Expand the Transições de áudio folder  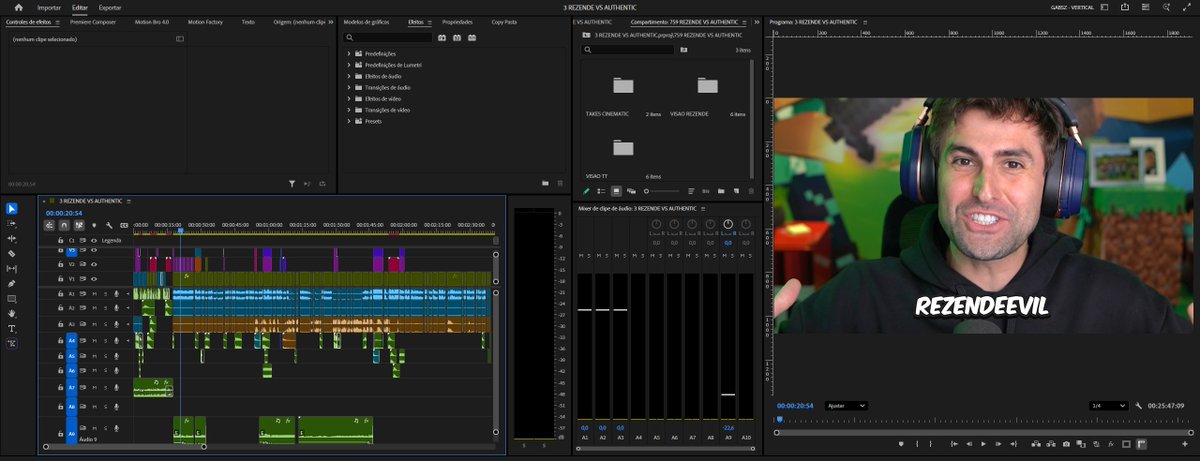click(x=349, y=87)
